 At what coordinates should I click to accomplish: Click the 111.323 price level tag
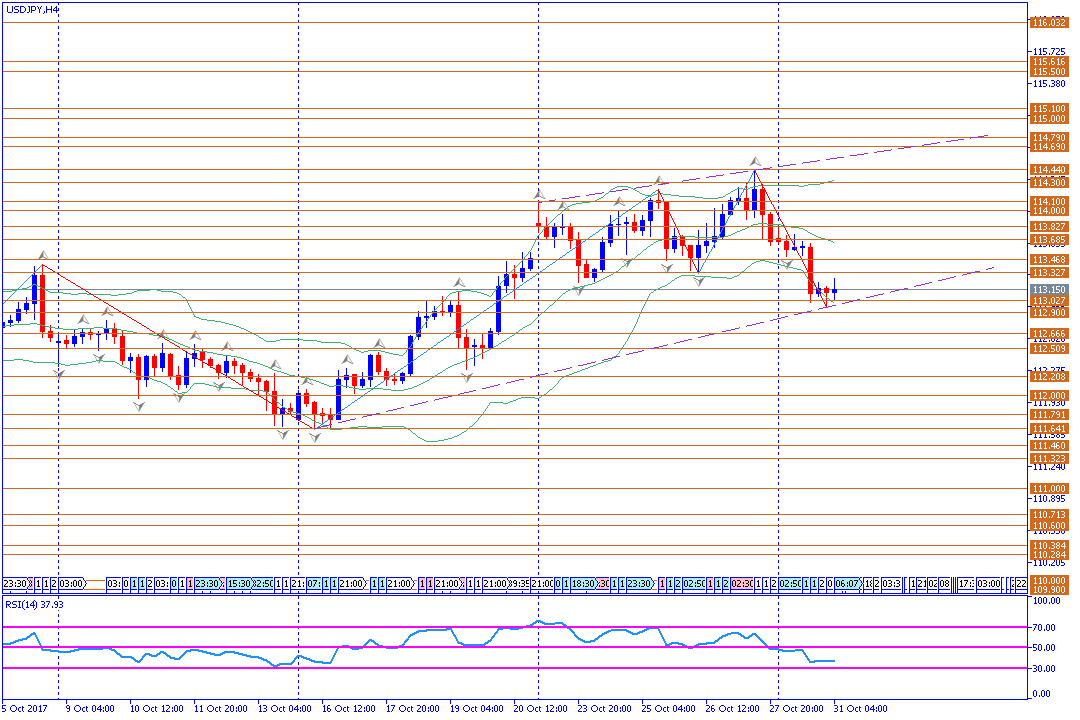[x=1049, y=459]
